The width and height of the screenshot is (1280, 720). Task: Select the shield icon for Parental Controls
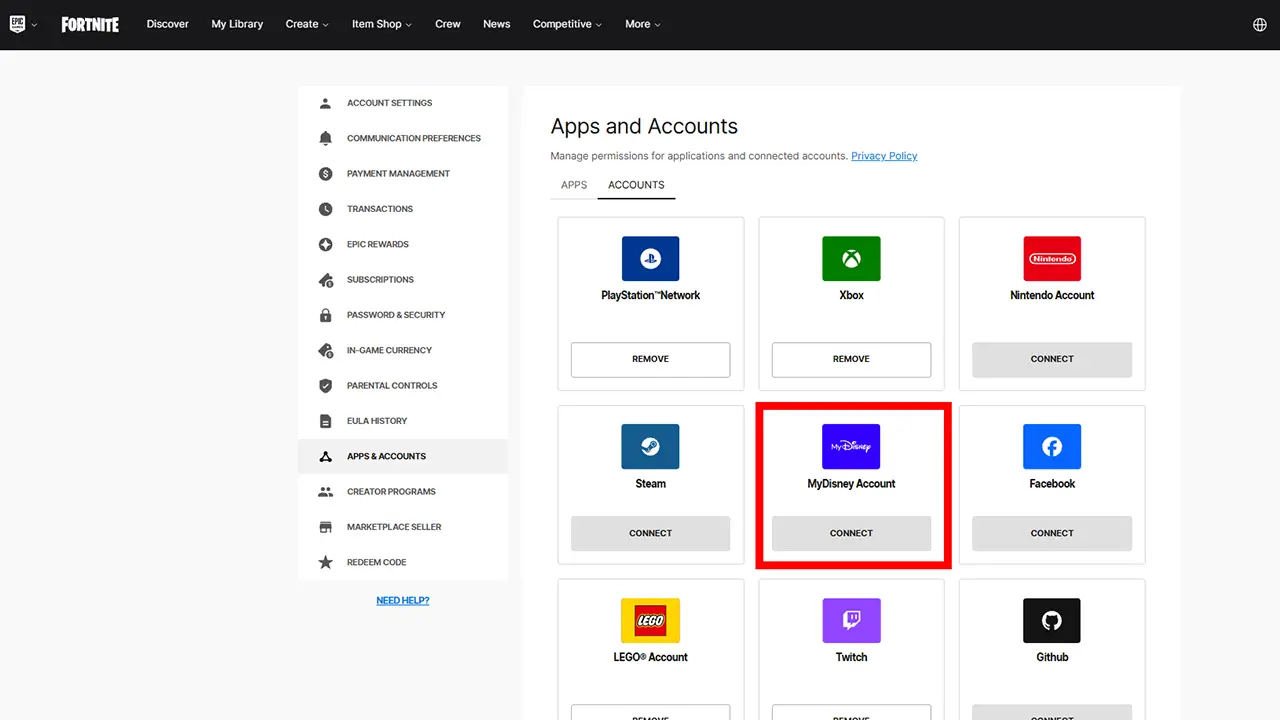point(325,386)
